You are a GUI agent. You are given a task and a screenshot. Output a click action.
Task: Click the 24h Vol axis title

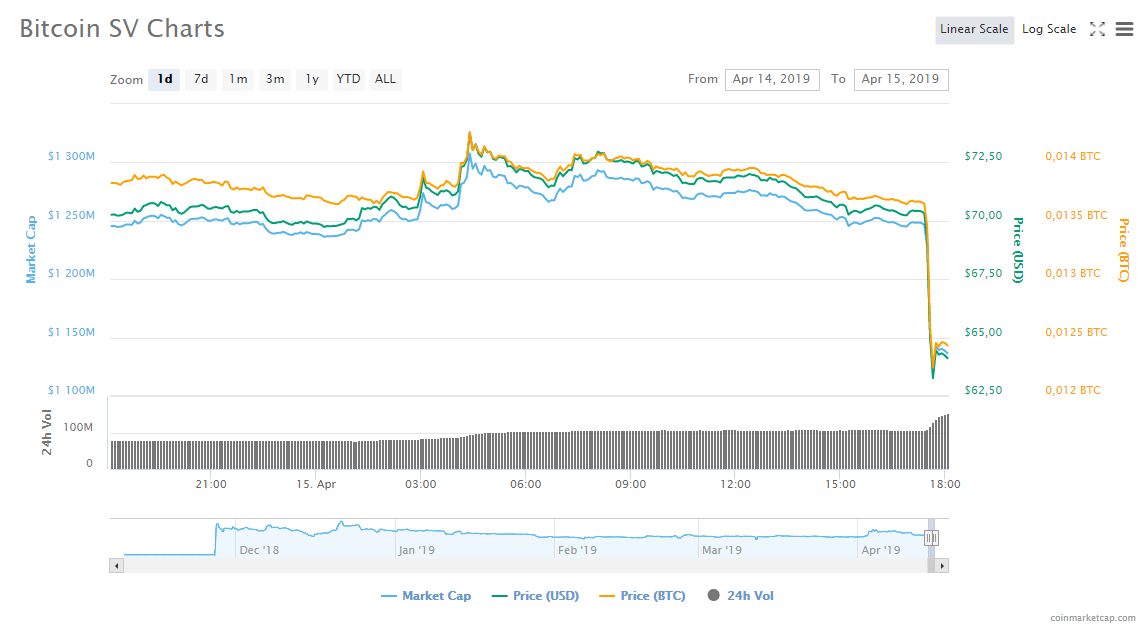click(x=47, y=433)
